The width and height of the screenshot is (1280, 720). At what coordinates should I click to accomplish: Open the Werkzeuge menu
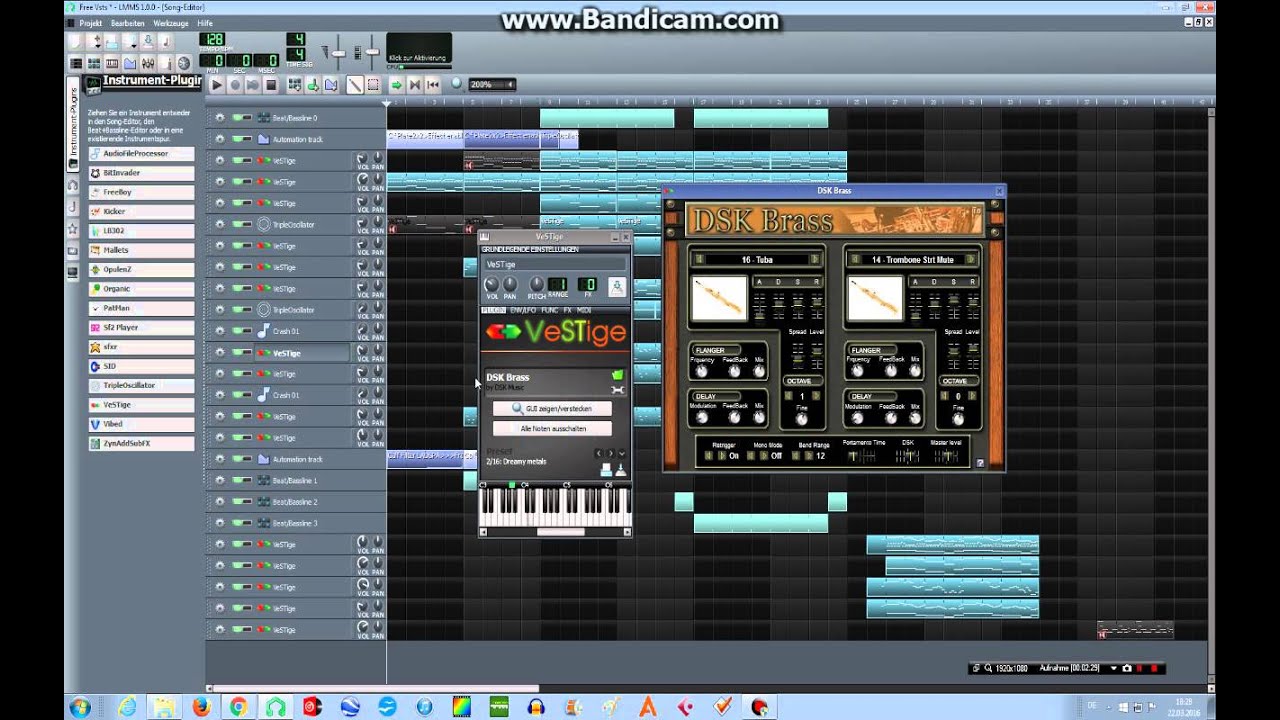click(171, 22)
